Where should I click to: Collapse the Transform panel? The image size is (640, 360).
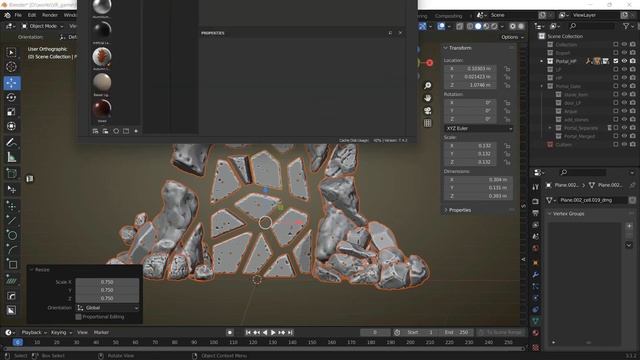(446, 48)
